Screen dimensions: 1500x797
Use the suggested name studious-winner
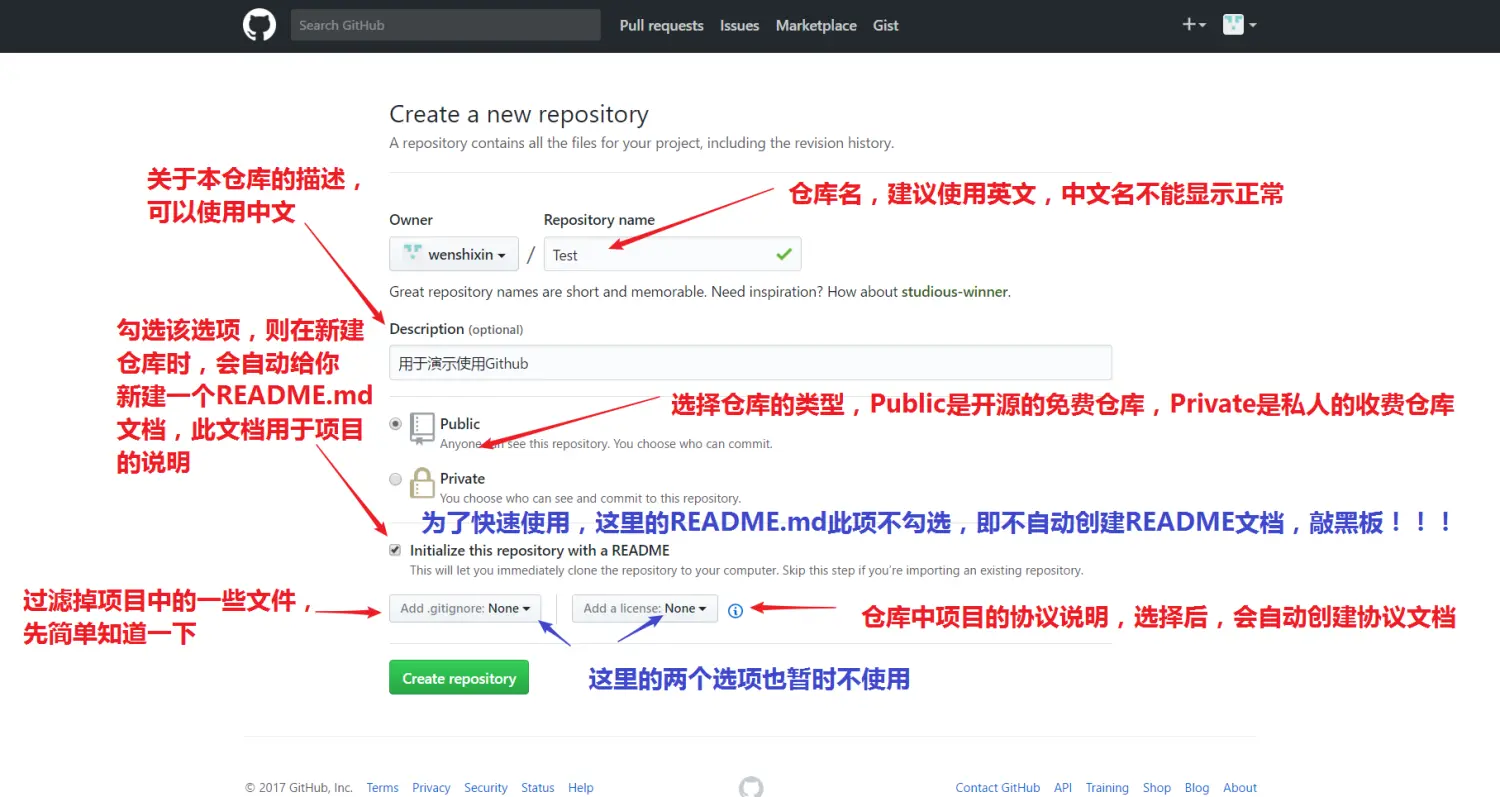click(x=955, y=292)
